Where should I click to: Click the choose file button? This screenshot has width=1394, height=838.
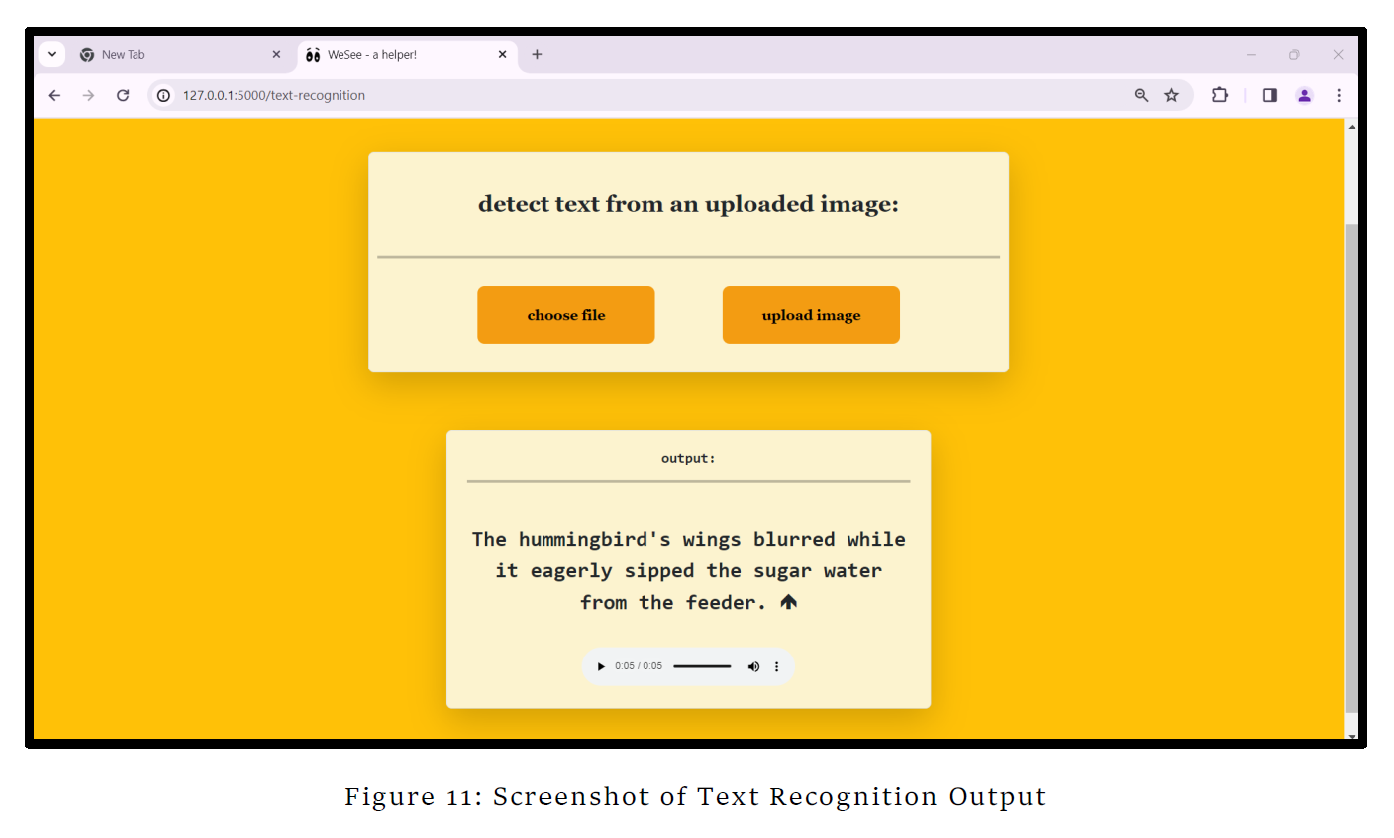(566, 314)
